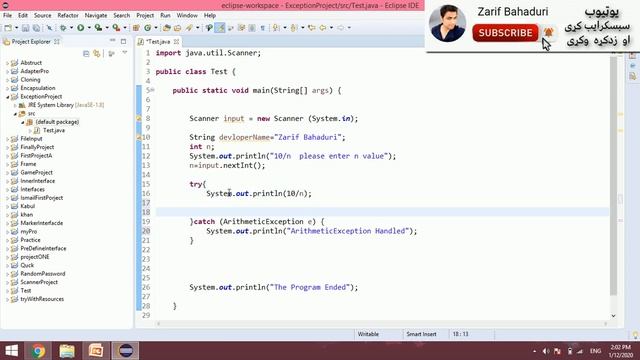Click Collapse All in Project Explorer
The width and height of the screenshot is (640, 360).
tap(86, 53)
